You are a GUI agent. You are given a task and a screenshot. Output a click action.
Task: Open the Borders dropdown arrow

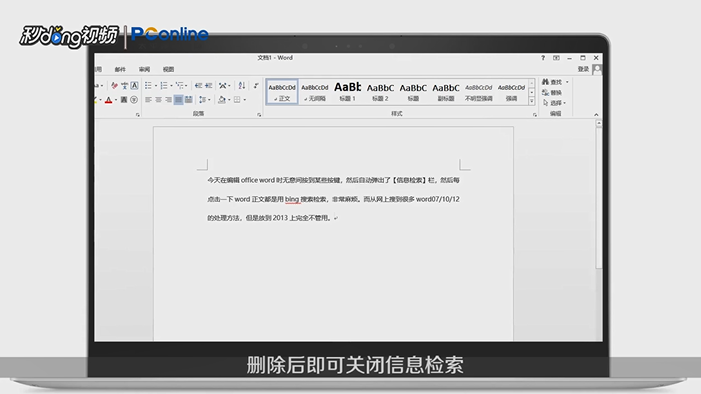point(245,100)
